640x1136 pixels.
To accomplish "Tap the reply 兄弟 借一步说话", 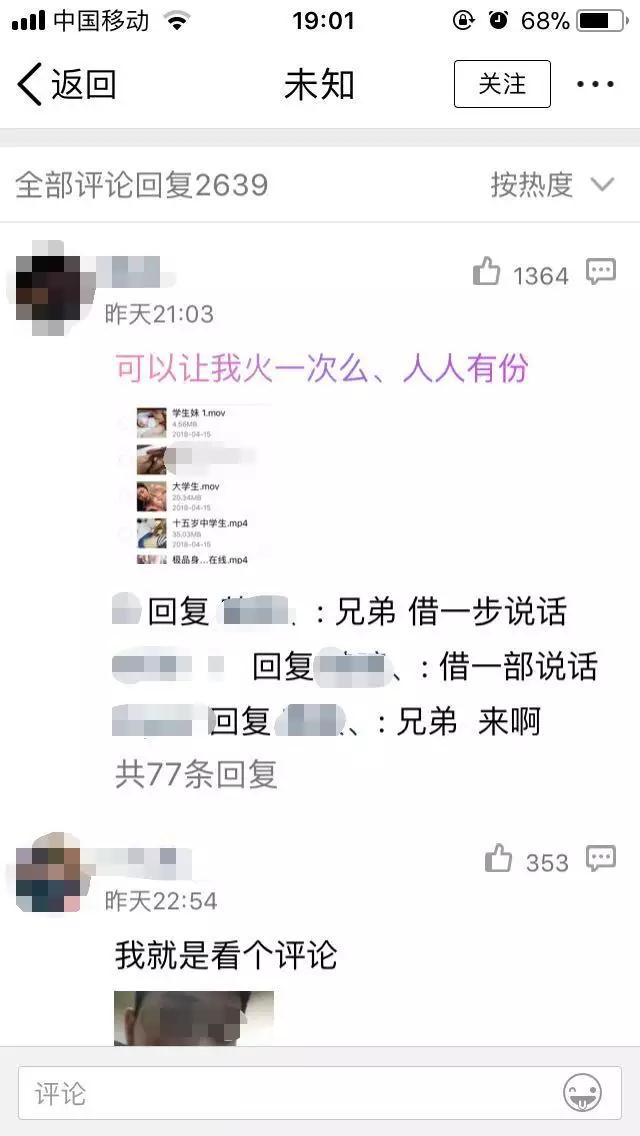I will pos(450,611).
